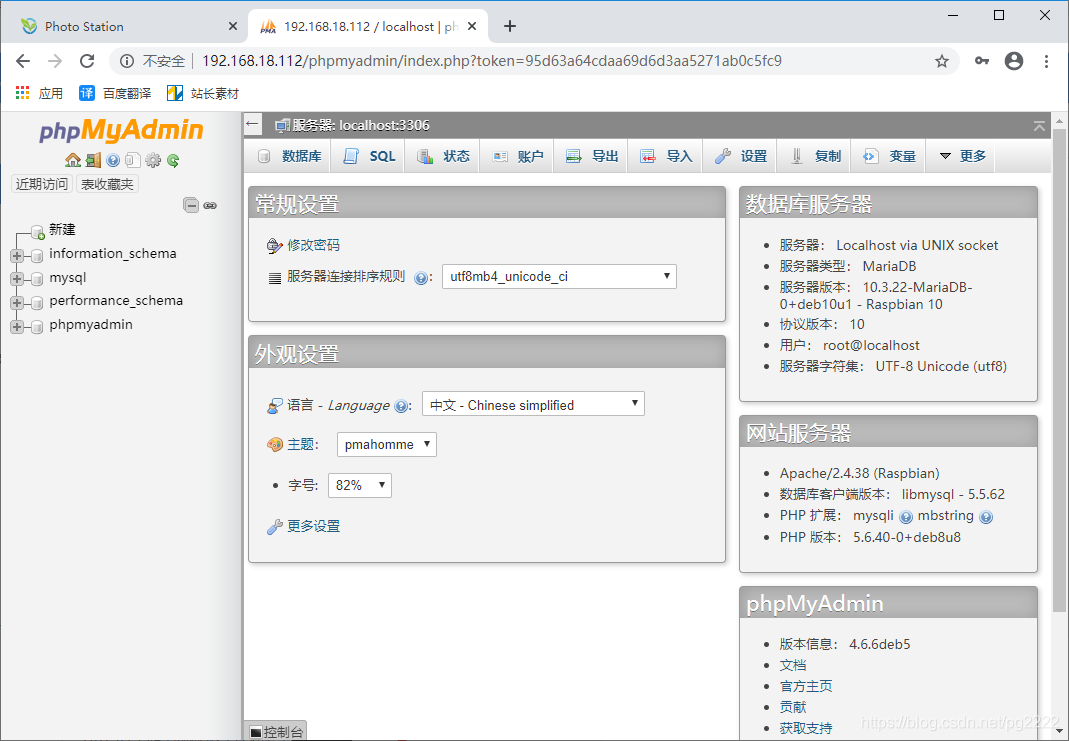Collapse navigation panel with left arrow icon
Image resolution: width=1069 pixels, height=741 pixels.
pyautogui.click(x=253, y=124)
